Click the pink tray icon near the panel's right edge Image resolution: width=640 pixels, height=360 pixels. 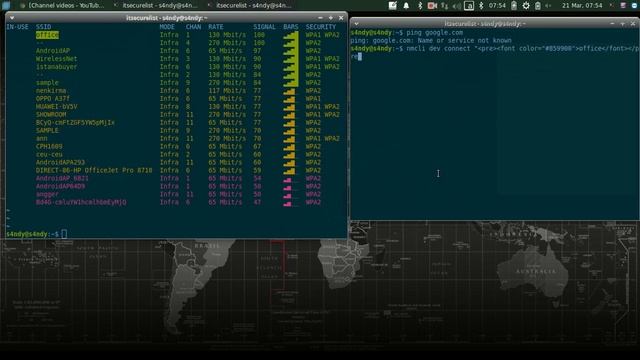[x=623, y=5]
